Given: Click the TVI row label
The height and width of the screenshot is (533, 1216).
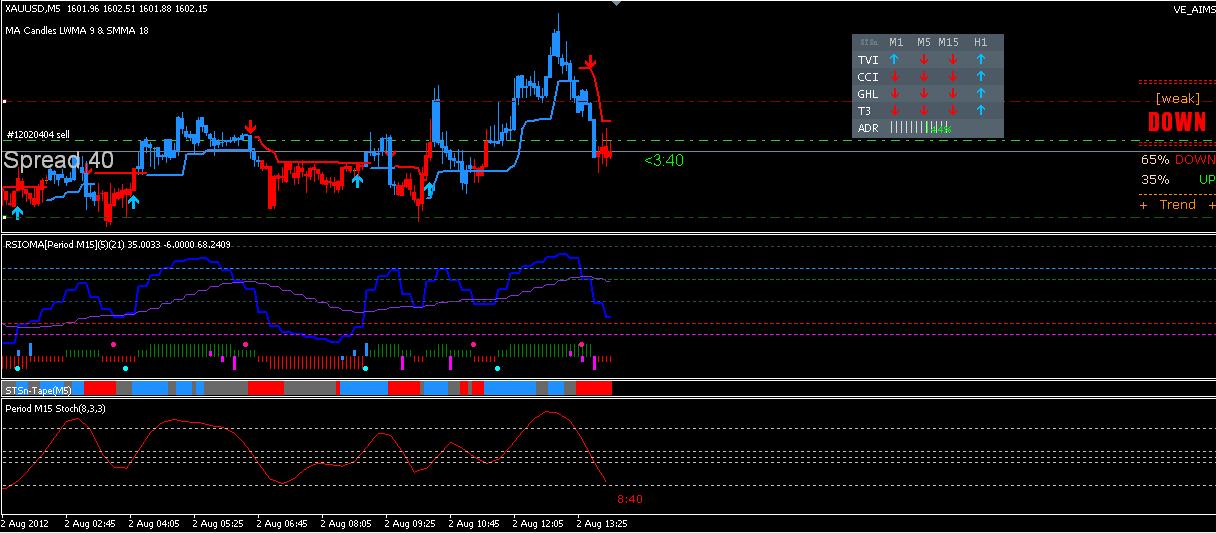Looking at the screenshot, I should pyautogui.click(x=867, y=60).
